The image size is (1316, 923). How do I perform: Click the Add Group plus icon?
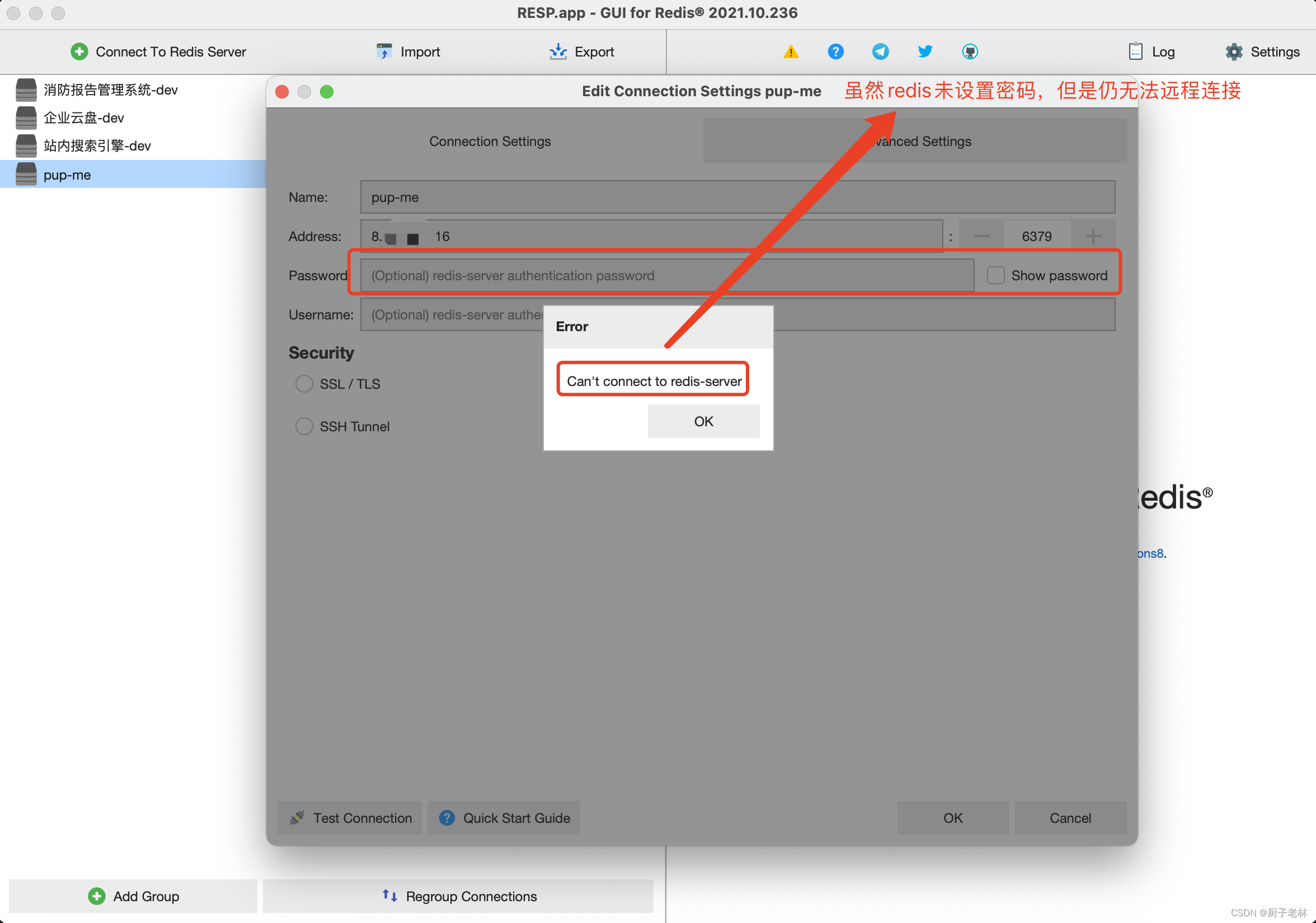pos(96,896)
